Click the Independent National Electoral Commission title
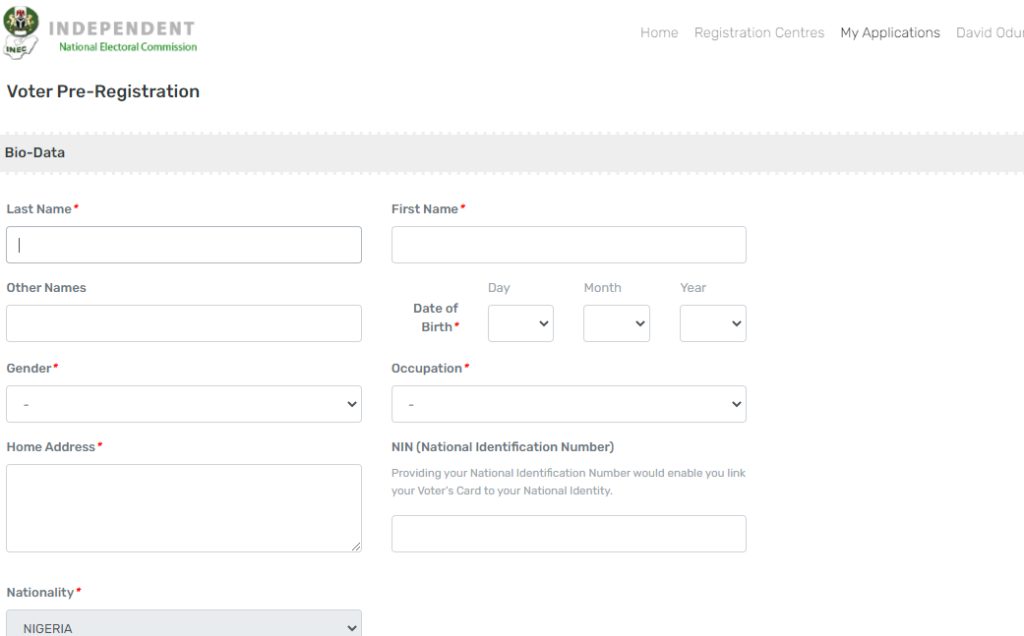Screen dimensions: 1024x636 (x=122, y=36)
